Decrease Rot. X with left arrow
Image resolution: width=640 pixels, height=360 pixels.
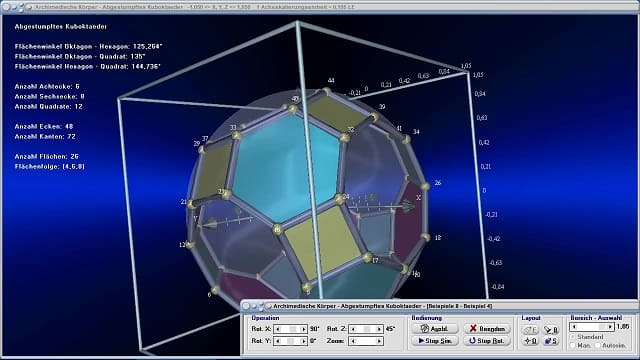click(278, 329)
